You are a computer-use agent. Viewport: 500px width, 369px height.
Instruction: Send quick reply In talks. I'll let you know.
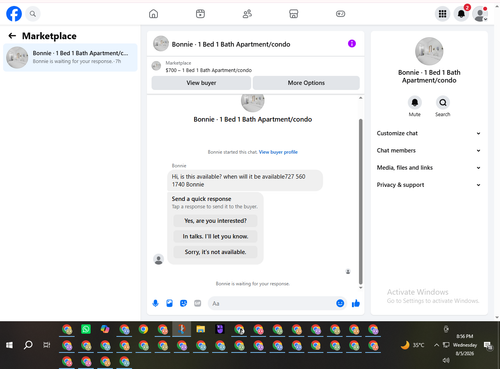(215, 236)
